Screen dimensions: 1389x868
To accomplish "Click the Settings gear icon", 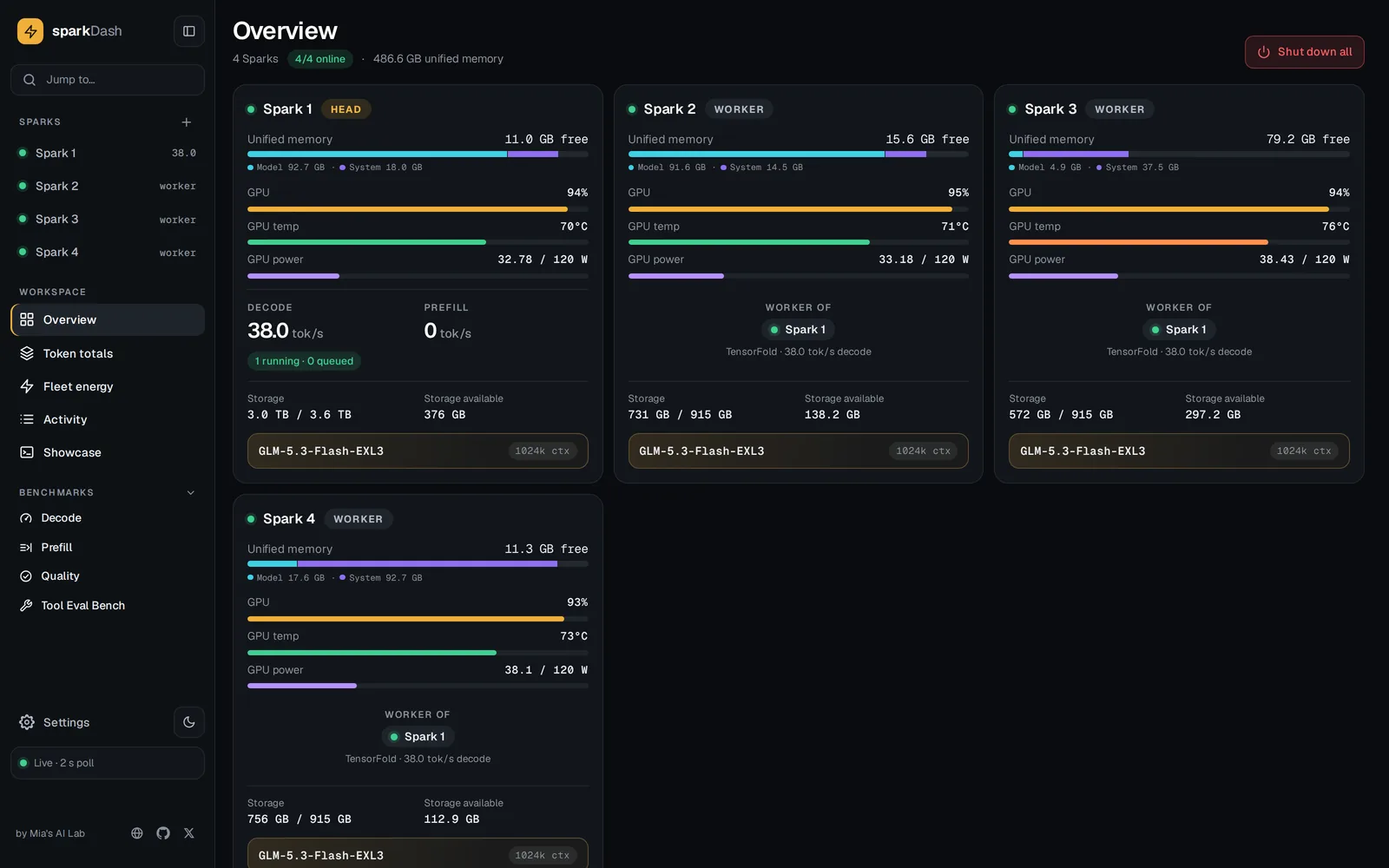I will tap(27, 722).
